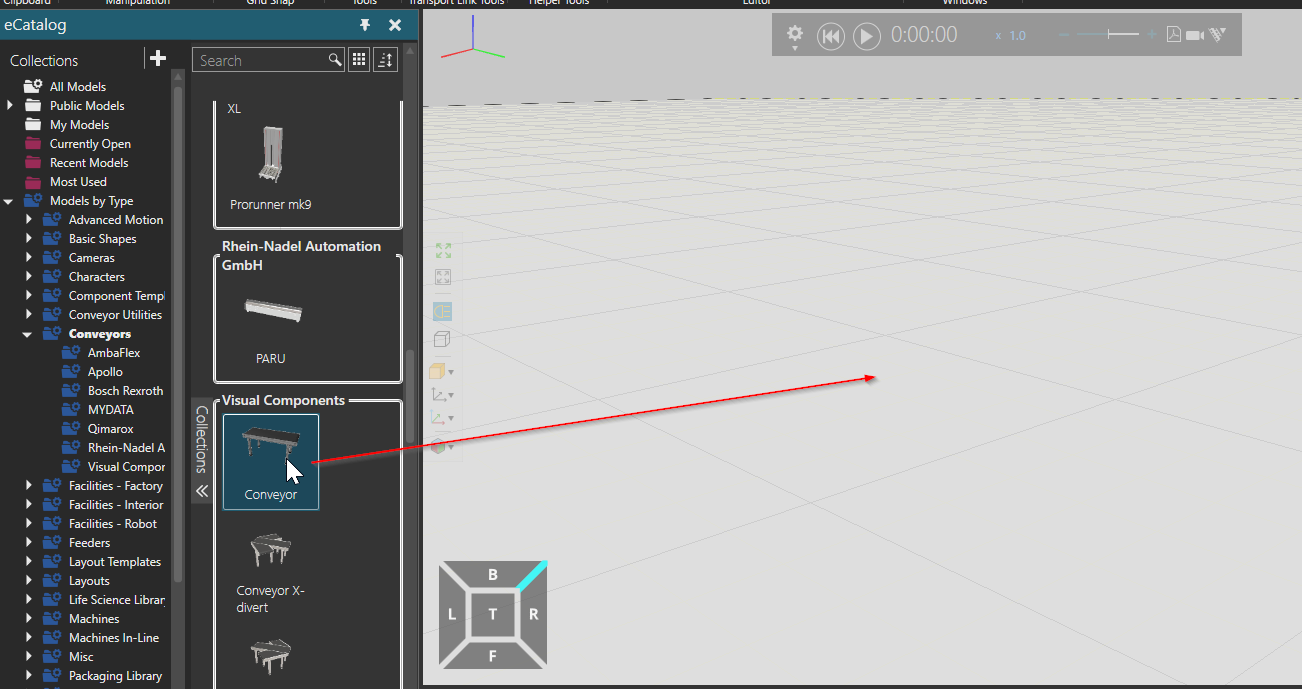Activate the Fill View icon
This screenshot has width=1302, height=689.
pyautogui.click(x=443, y=277)
